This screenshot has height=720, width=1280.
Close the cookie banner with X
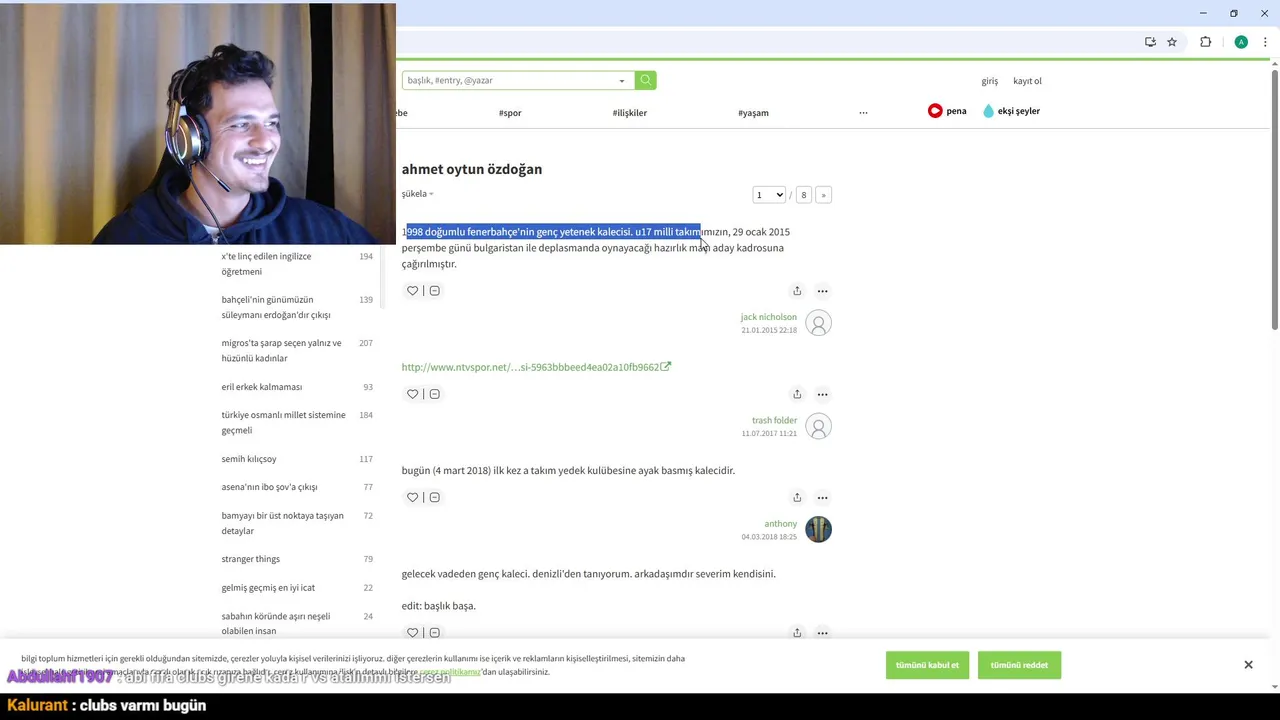(1248, 665)
